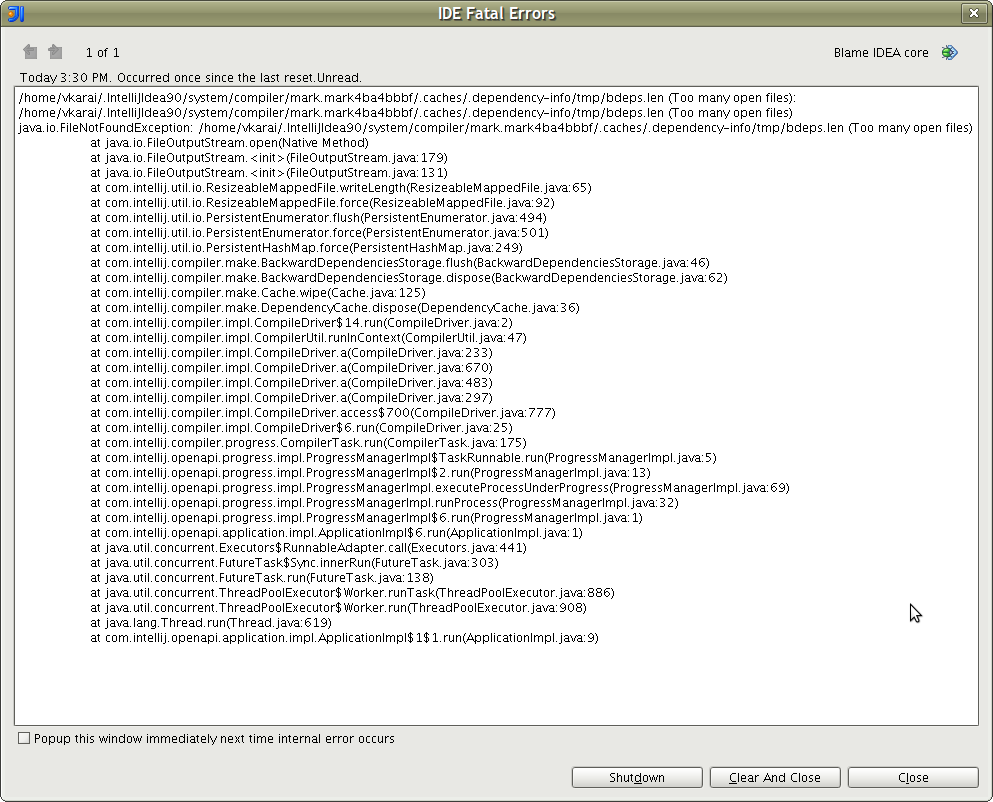Close the IDE Fatal Errors window with X

point(973,13)
